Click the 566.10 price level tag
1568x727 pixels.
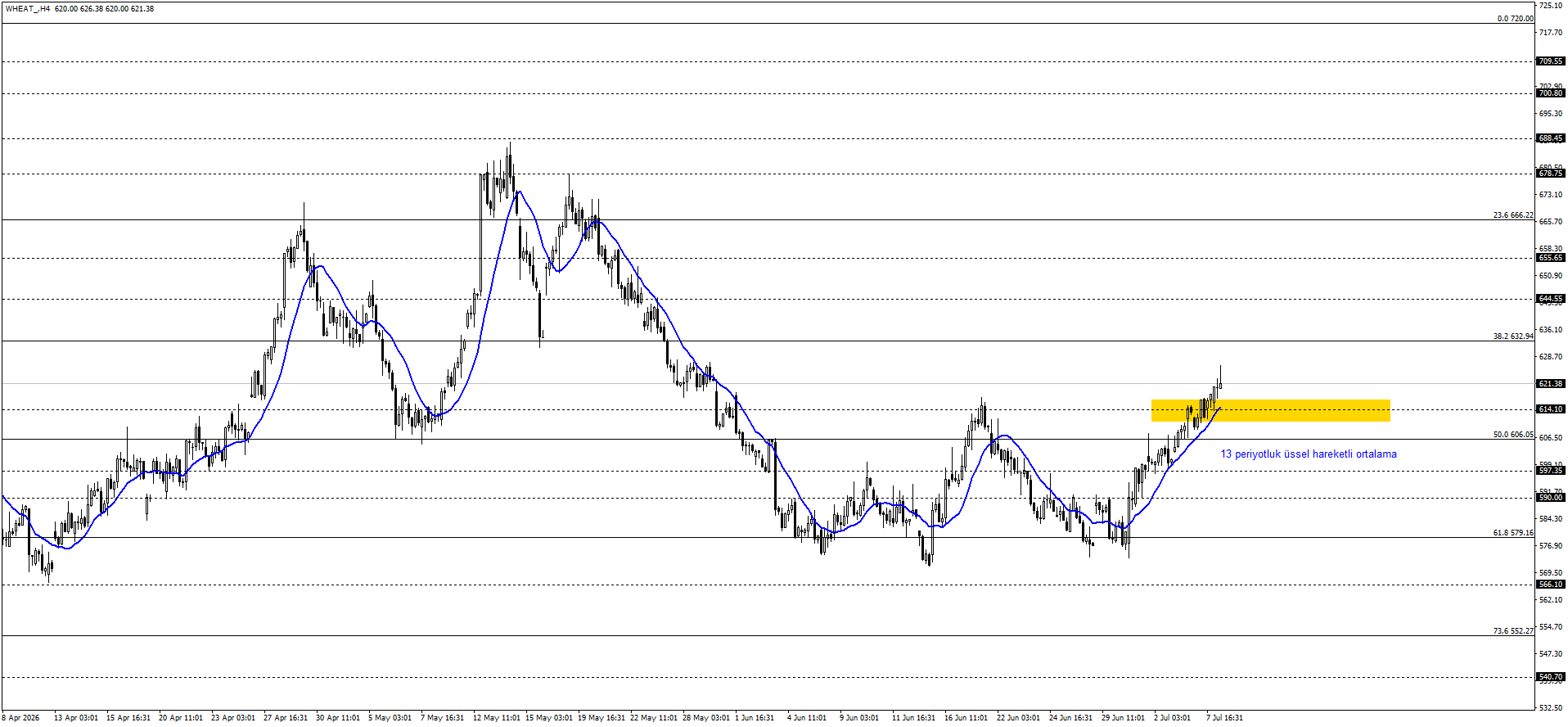click(1551, 585)
